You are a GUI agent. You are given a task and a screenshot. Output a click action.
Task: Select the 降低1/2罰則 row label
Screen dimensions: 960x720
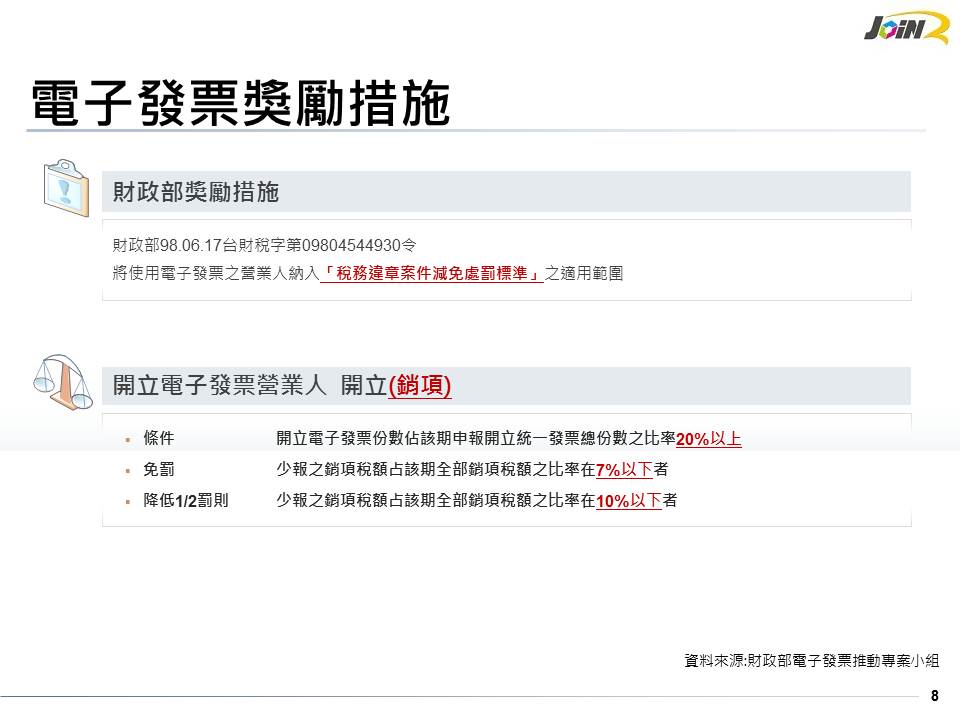(x=186, y=501)
